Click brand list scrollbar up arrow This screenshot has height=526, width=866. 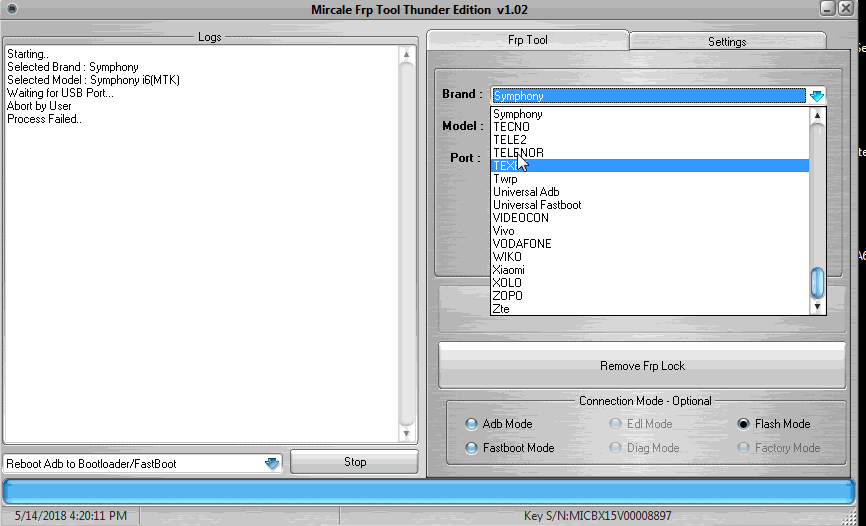coord(817,115)
